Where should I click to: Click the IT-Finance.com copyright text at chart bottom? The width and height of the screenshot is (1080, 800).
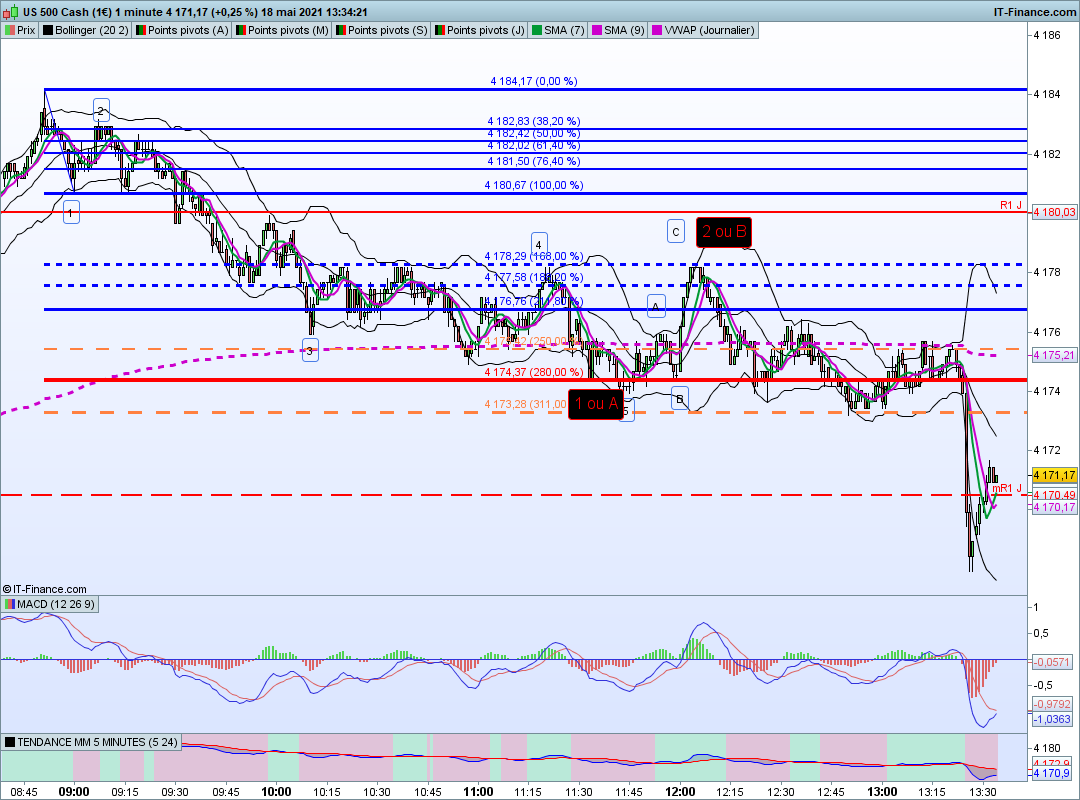click(45, 589)
